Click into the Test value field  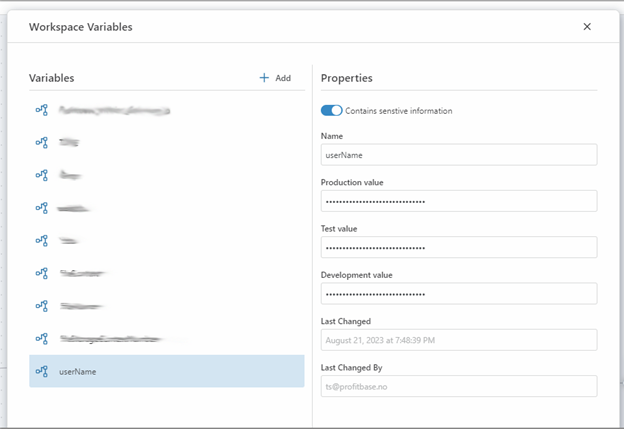coord(458,247)
